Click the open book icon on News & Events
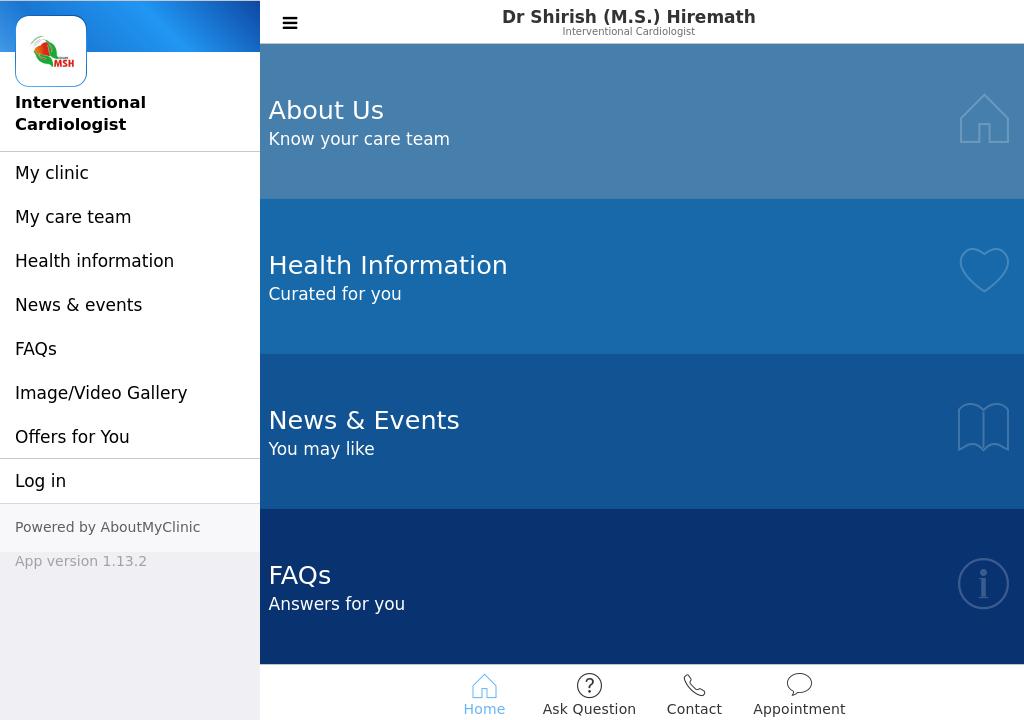Image resolution: width=1024 pixels, height=720 pixels. tap(983, 427)
